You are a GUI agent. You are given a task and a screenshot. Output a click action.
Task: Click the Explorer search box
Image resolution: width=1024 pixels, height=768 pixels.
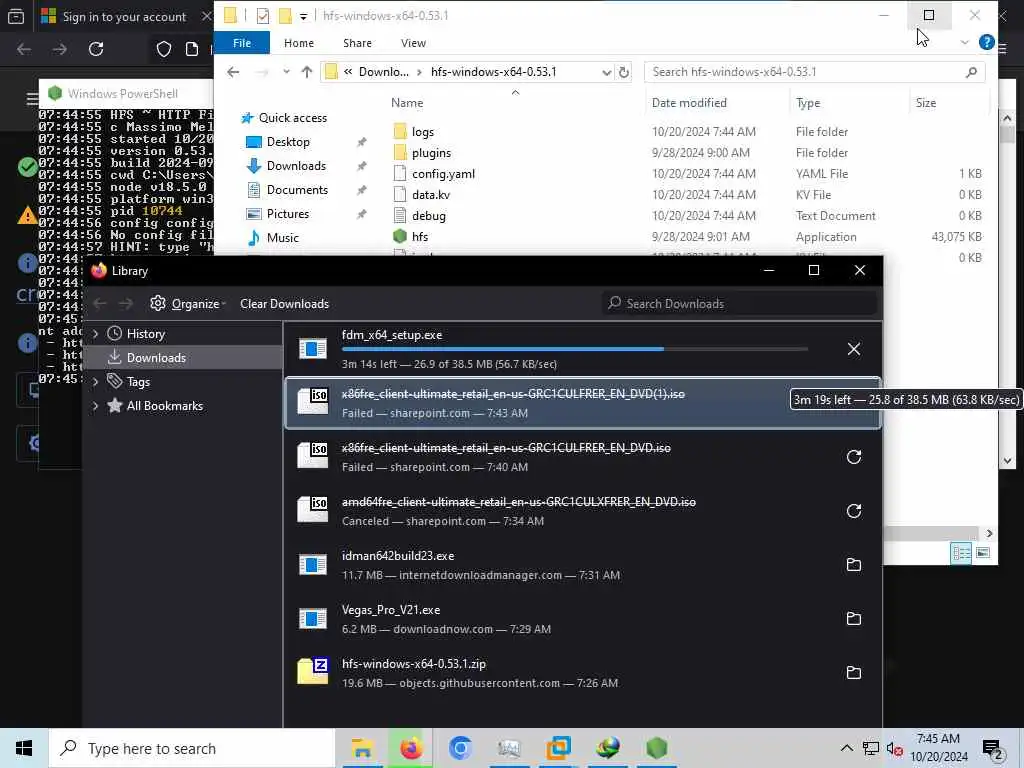tap(814, 72)
